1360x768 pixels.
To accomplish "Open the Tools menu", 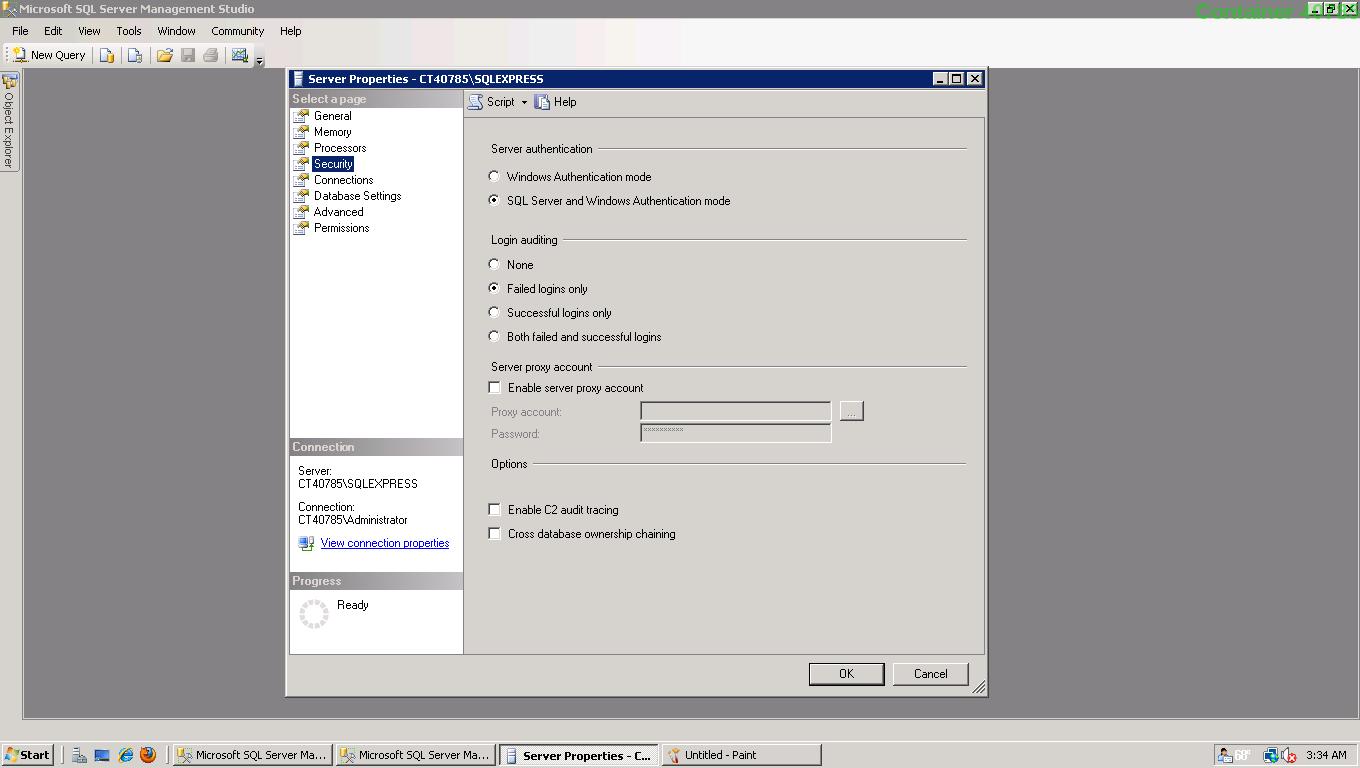I will click(x=128, y=31).
